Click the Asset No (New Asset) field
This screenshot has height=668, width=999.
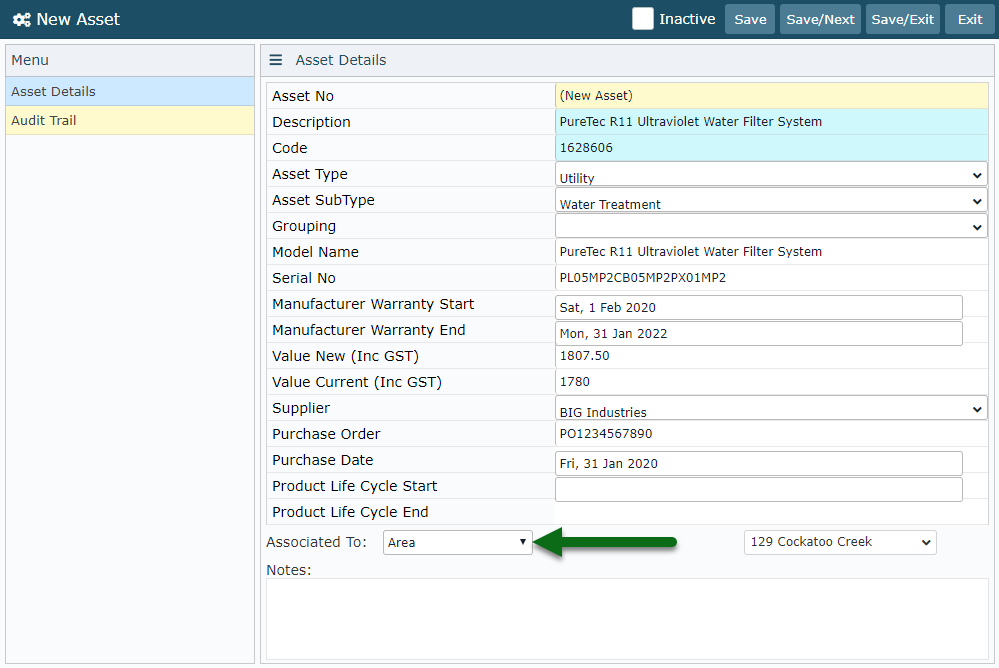772,96
